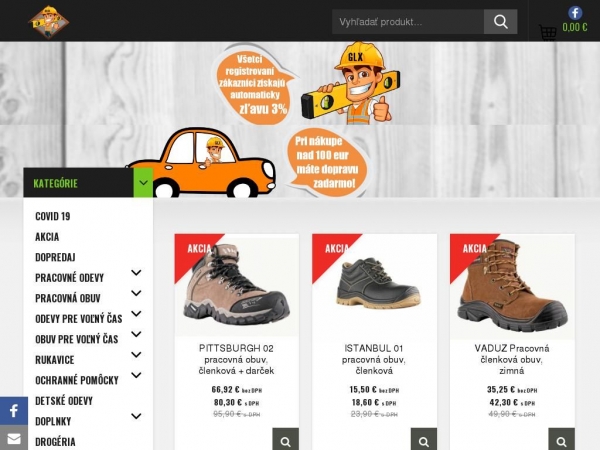The image size is (600, 450).
Task: Open the PITTSBURGH 02 product title link
Action: (x=237, y=359)
